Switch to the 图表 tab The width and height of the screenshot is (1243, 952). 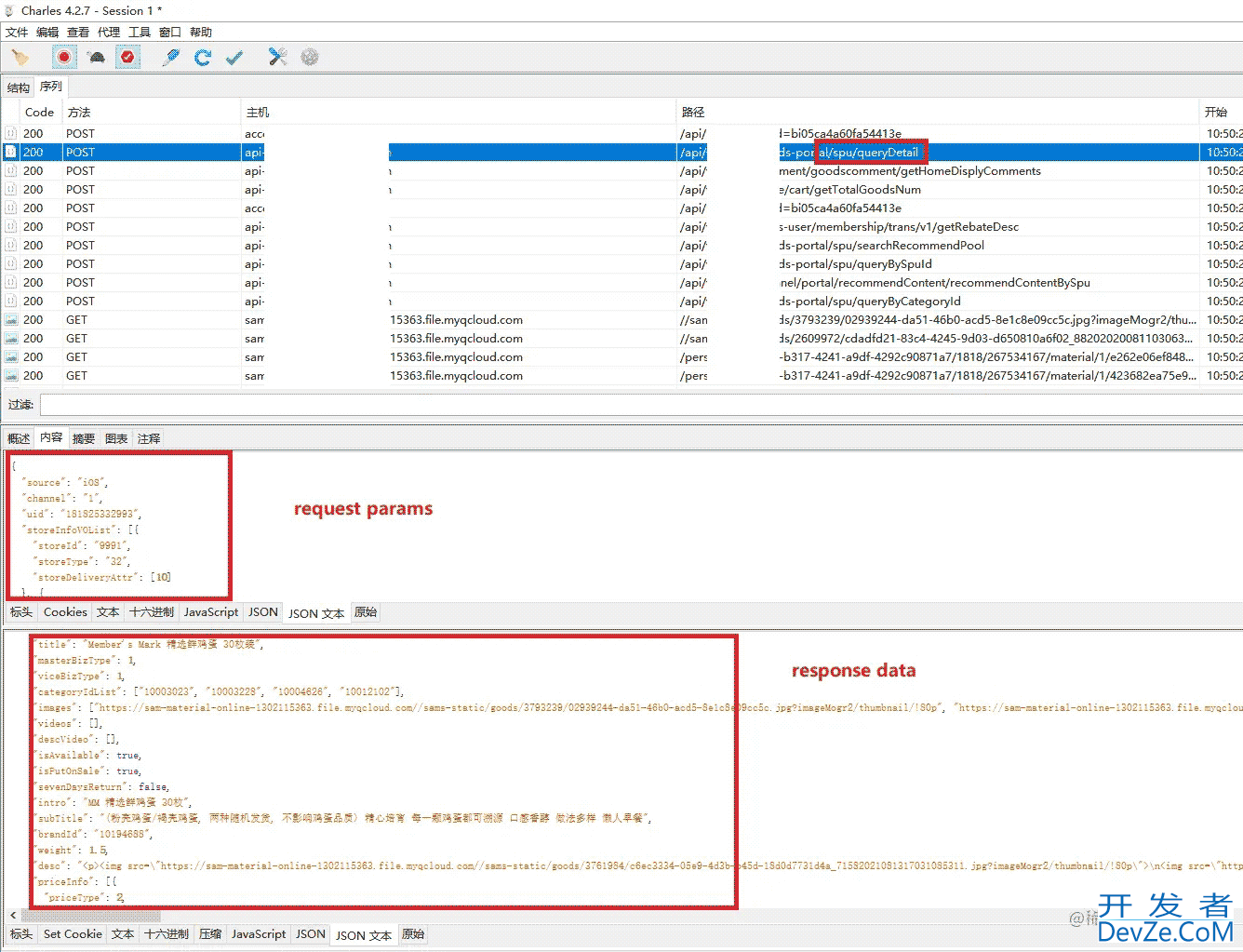[x=116, y=438]
